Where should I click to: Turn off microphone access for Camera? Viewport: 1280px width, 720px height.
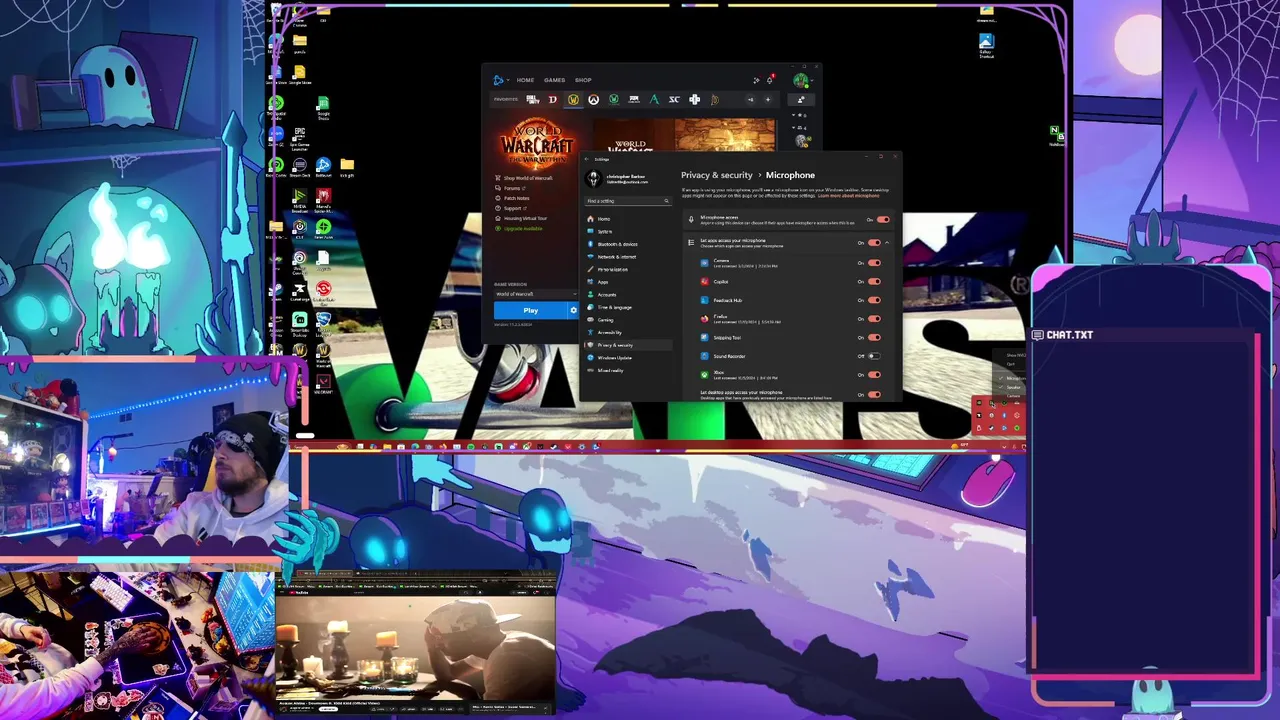click(x=874, y=263)
